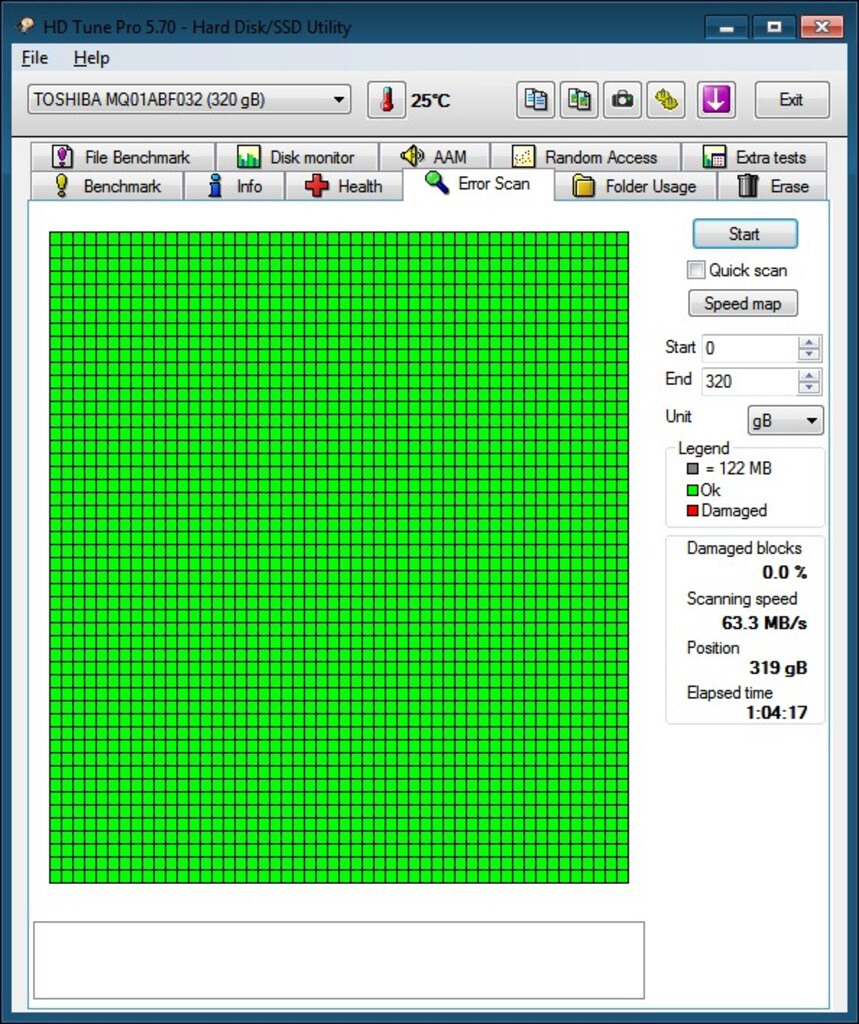Save screenshot using camera icon
Image resolution: width=859 pixels, height=1024 pixels.
click(622, 100)
